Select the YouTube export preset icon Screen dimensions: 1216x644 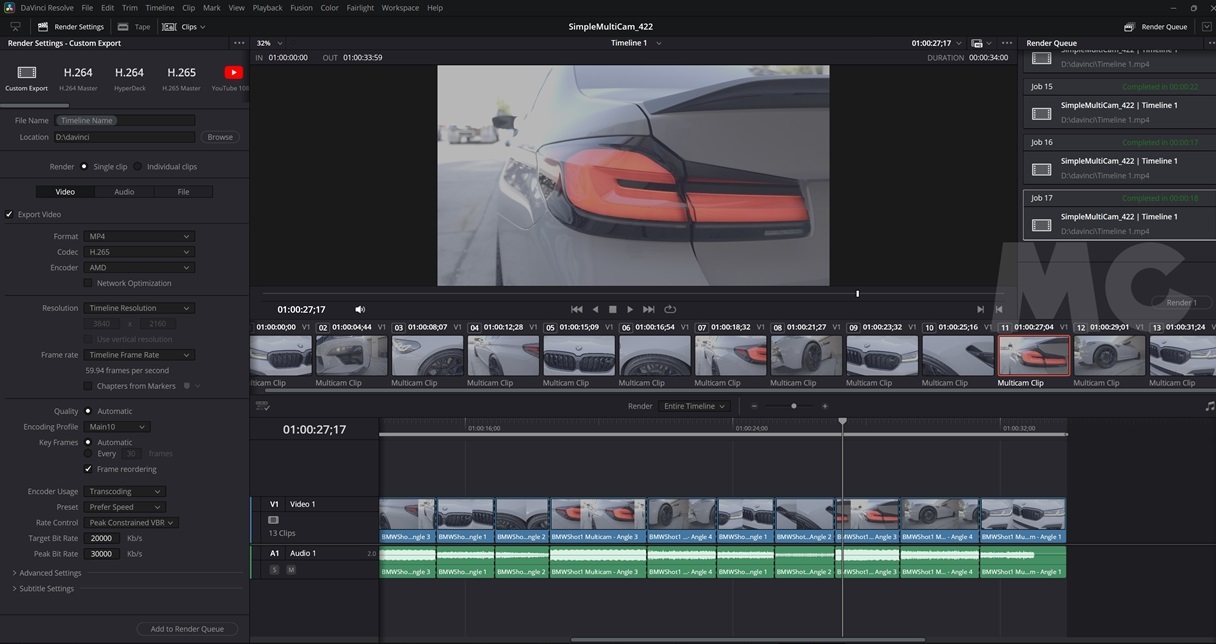233,73
